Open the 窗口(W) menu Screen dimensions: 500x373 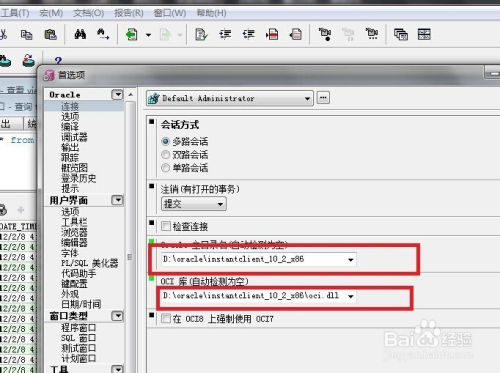coord(170,13)
